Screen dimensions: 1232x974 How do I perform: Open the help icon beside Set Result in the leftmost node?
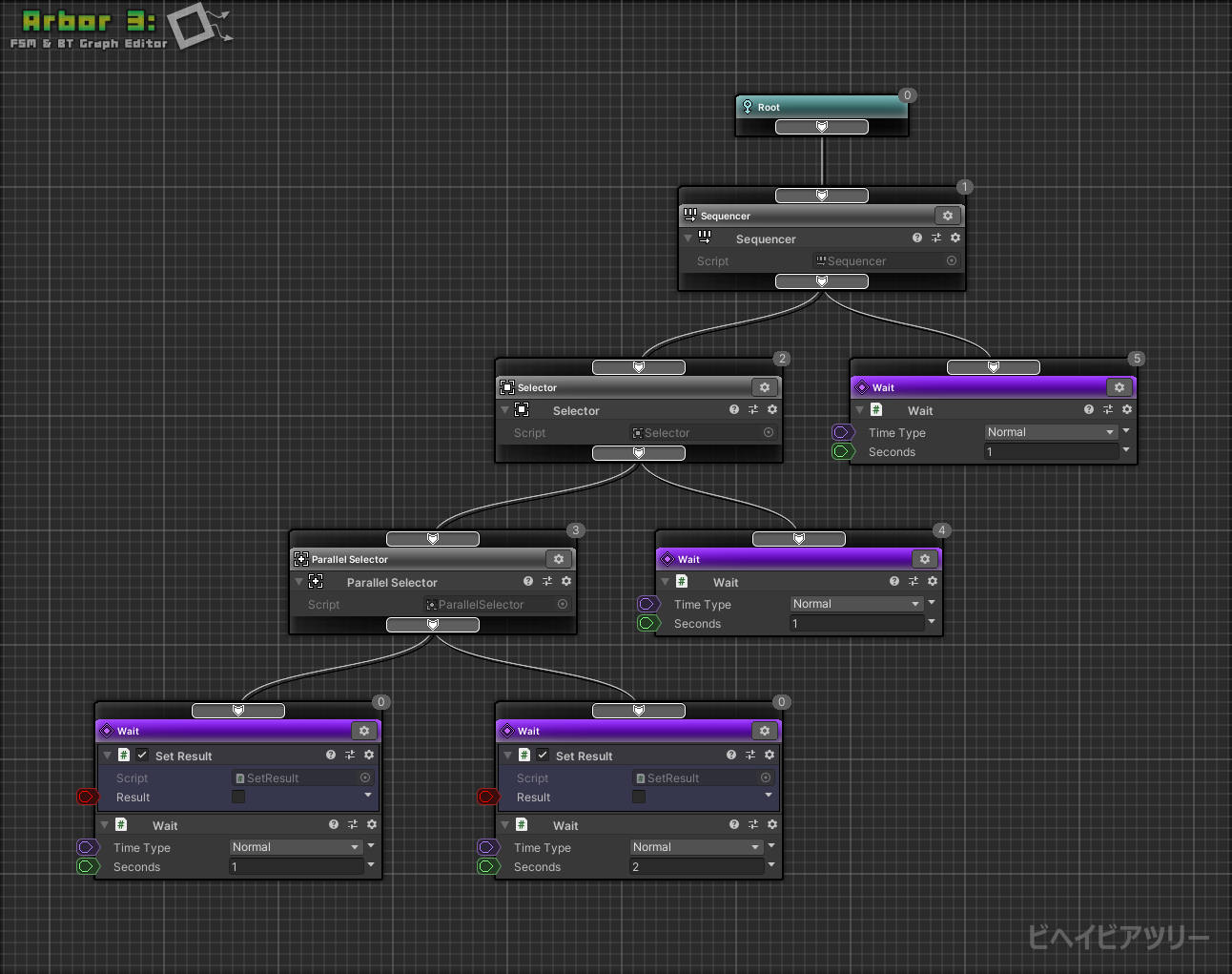point(331,756)
